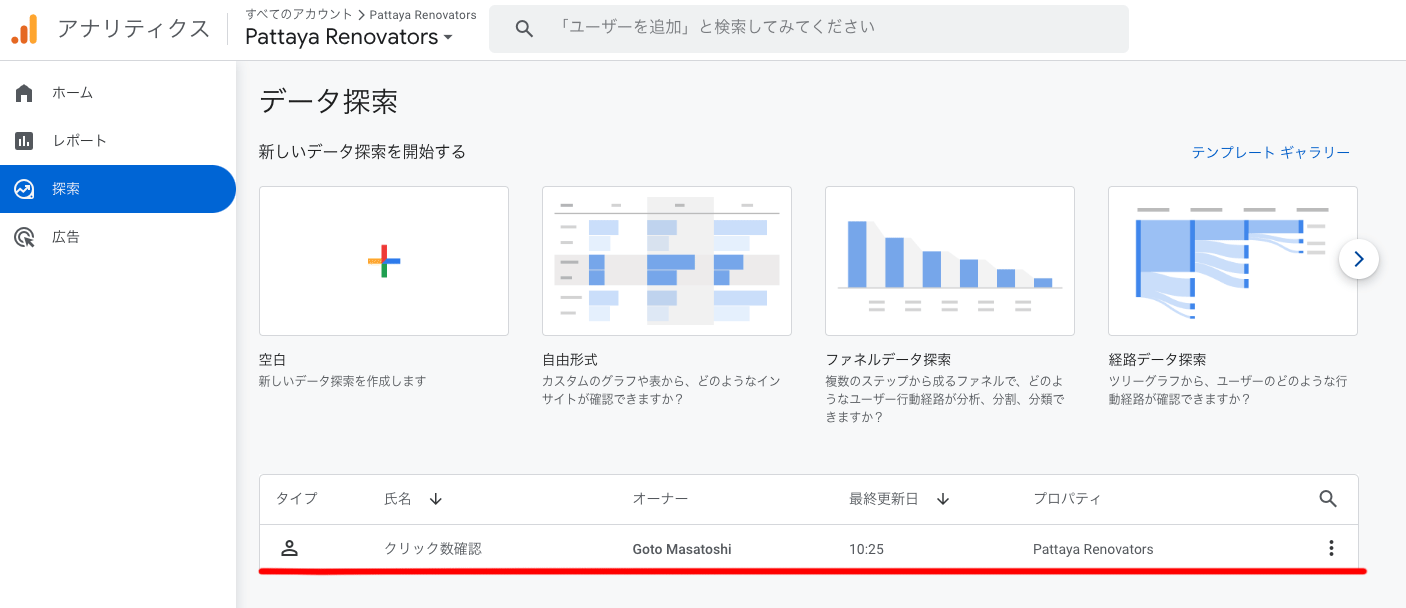Viewport: 1406px width, 608px height.
Task: Select the ファネルデータ探索 template thumbnail
Action: pyautogui.click(x=949, y=261)
